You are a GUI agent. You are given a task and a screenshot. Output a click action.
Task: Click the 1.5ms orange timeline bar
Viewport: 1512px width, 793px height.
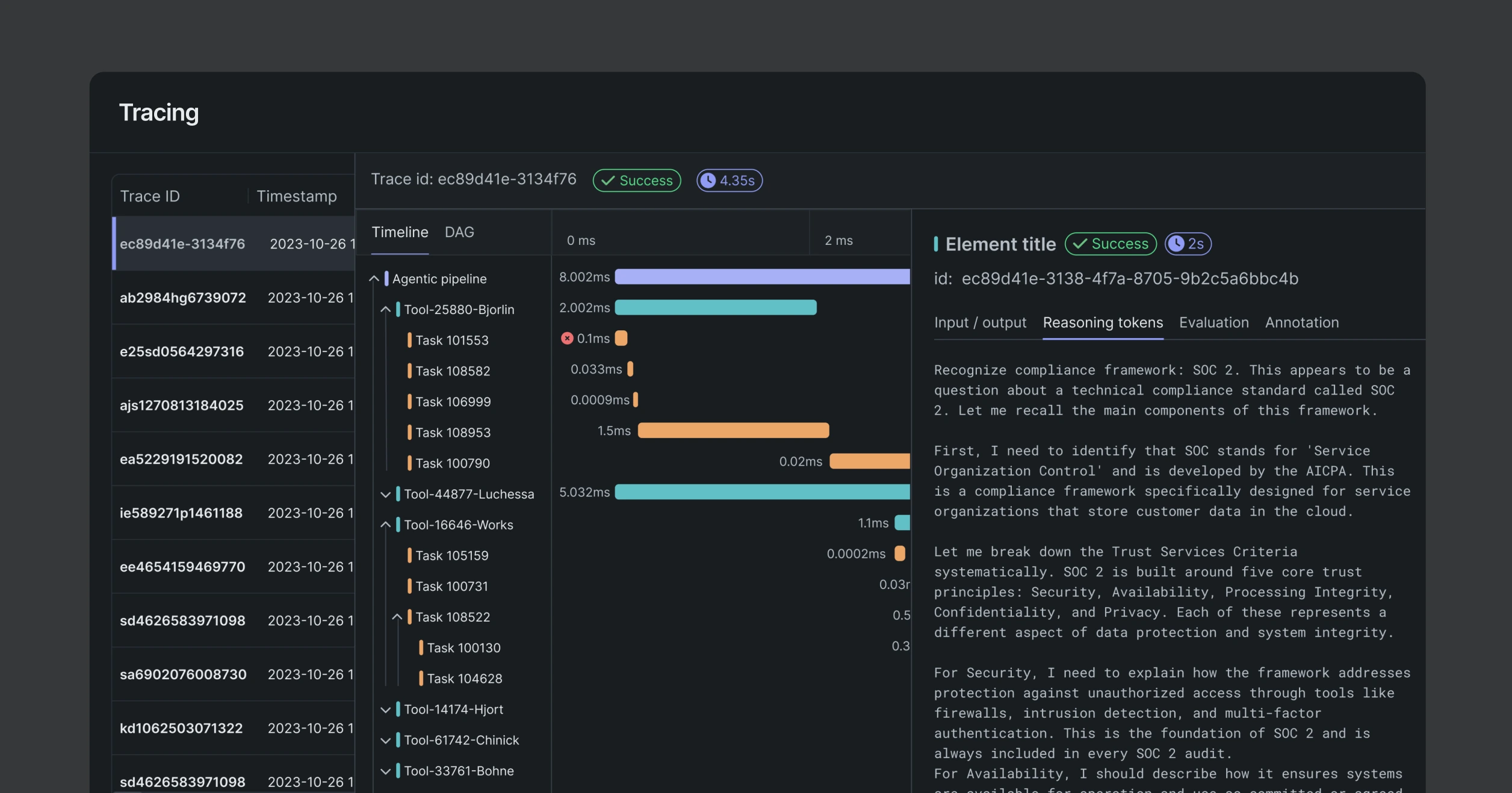(733, 430)
